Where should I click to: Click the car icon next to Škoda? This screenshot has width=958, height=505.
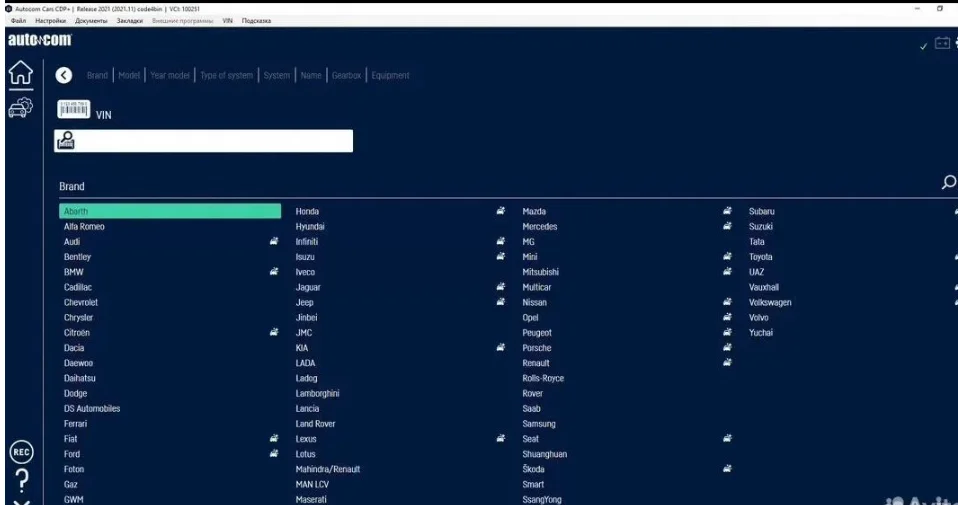click(727, 468)
